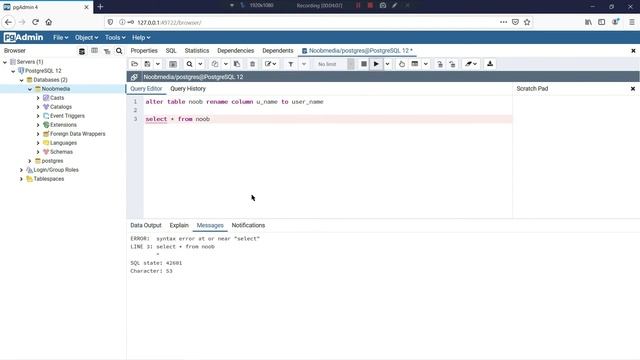The image size is (640, 360).
Task: Open the Data Output tab
Action: [x=146, y=225]
